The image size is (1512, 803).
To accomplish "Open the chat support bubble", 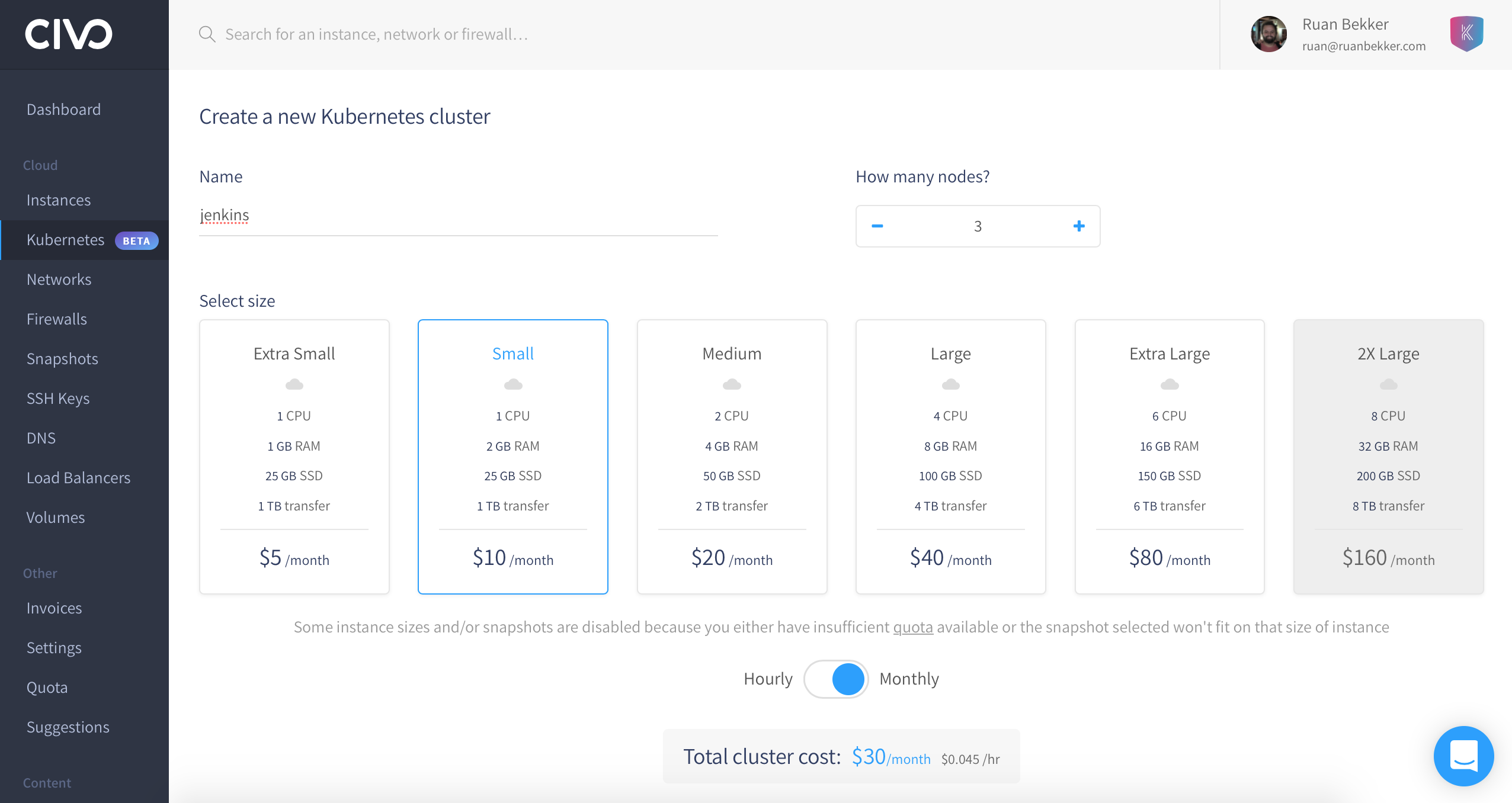I will [1463, 756].
